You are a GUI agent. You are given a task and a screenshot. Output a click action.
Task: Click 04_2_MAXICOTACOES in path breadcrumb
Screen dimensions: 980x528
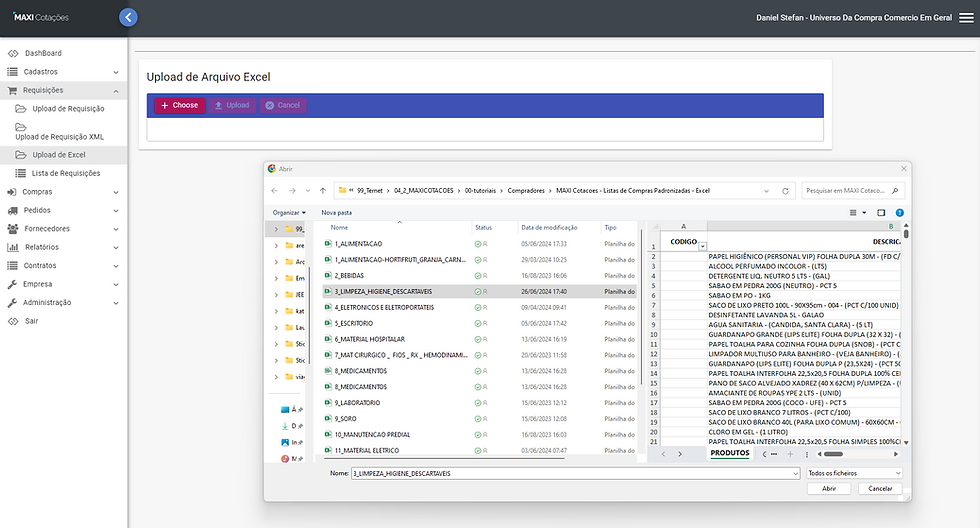(424, 191)
